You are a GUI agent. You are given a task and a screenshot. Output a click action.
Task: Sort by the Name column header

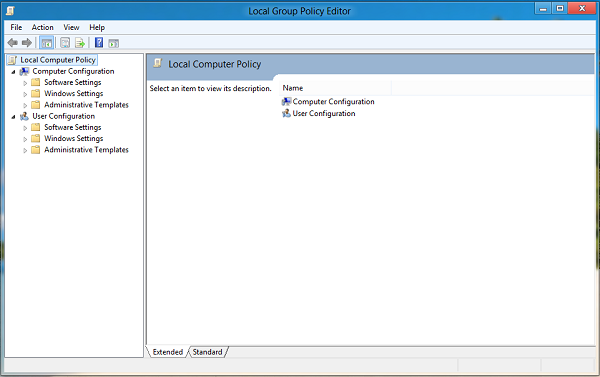coord(335,88)
